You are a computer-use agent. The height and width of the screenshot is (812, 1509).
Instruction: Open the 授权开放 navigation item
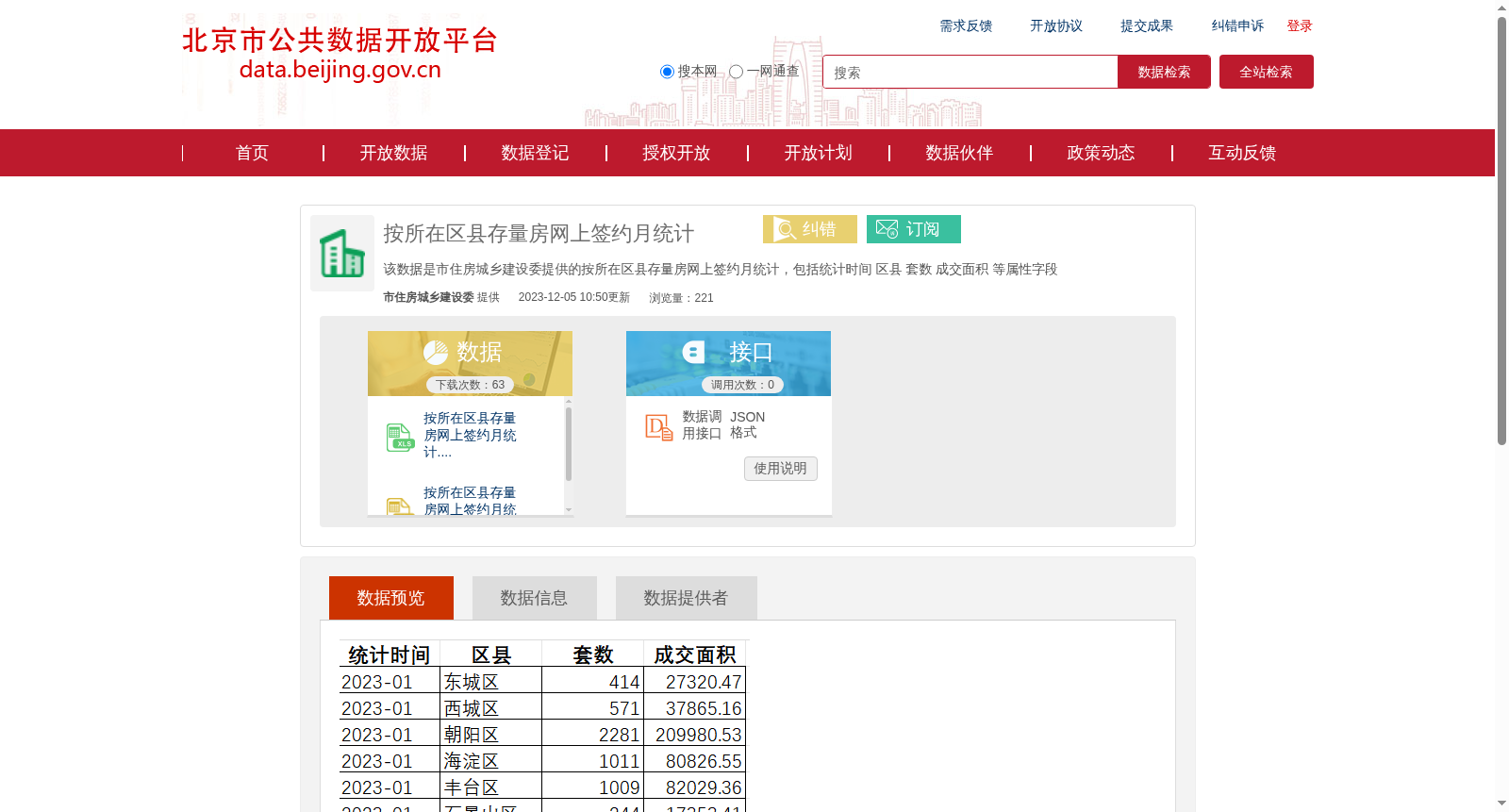(x=676, y=153)
